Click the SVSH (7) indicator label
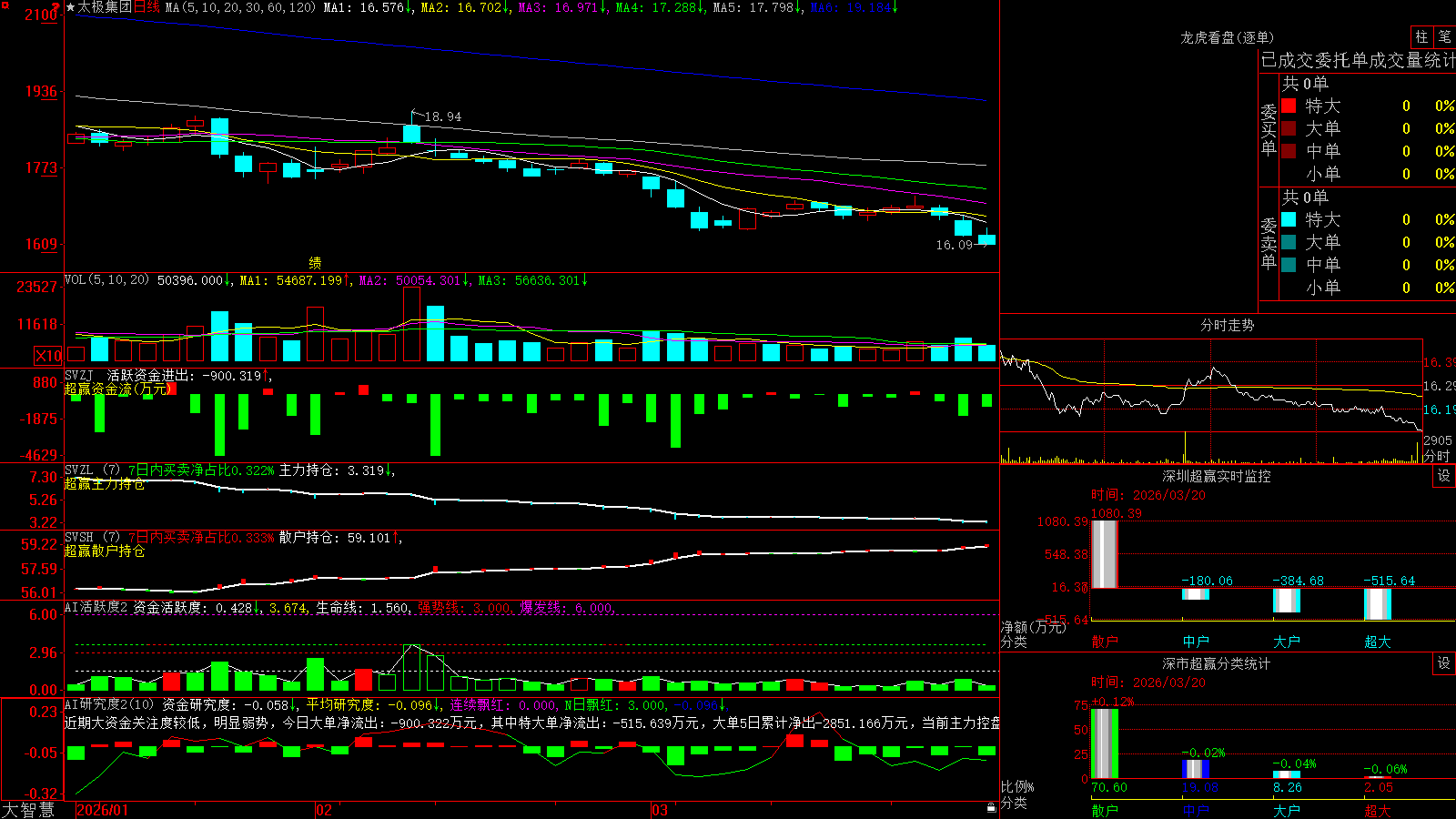Screen dimensions: 1456x819 pos(92,538)
